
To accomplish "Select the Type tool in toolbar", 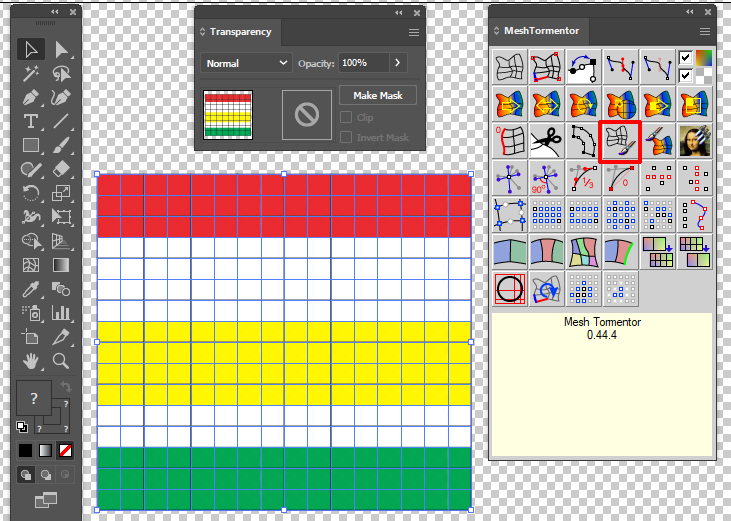I will tap(31, 121).
